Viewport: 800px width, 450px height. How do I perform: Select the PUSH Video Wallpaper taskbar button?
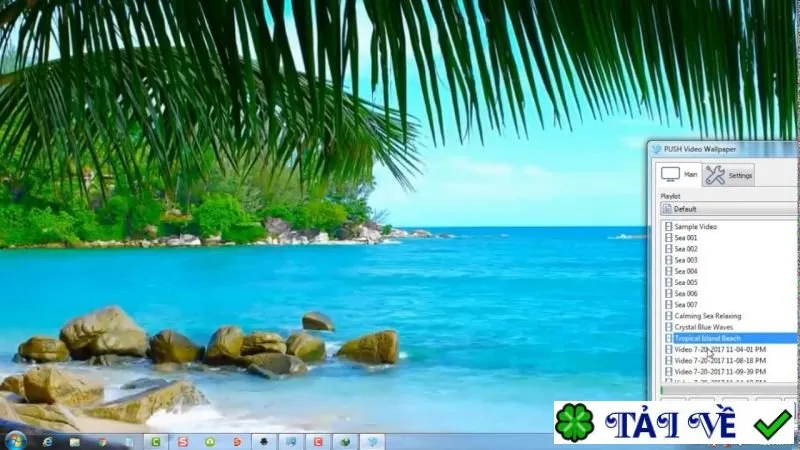pyautogui.click(x=372, y=442)
